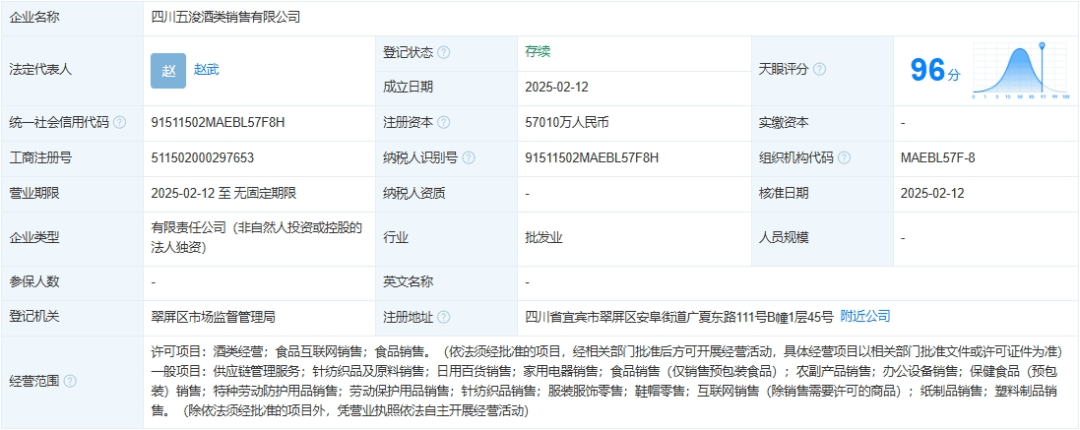Click the help icon beside 注册资本
This screenshot has height=430, width=1080.
click(444, 123)
